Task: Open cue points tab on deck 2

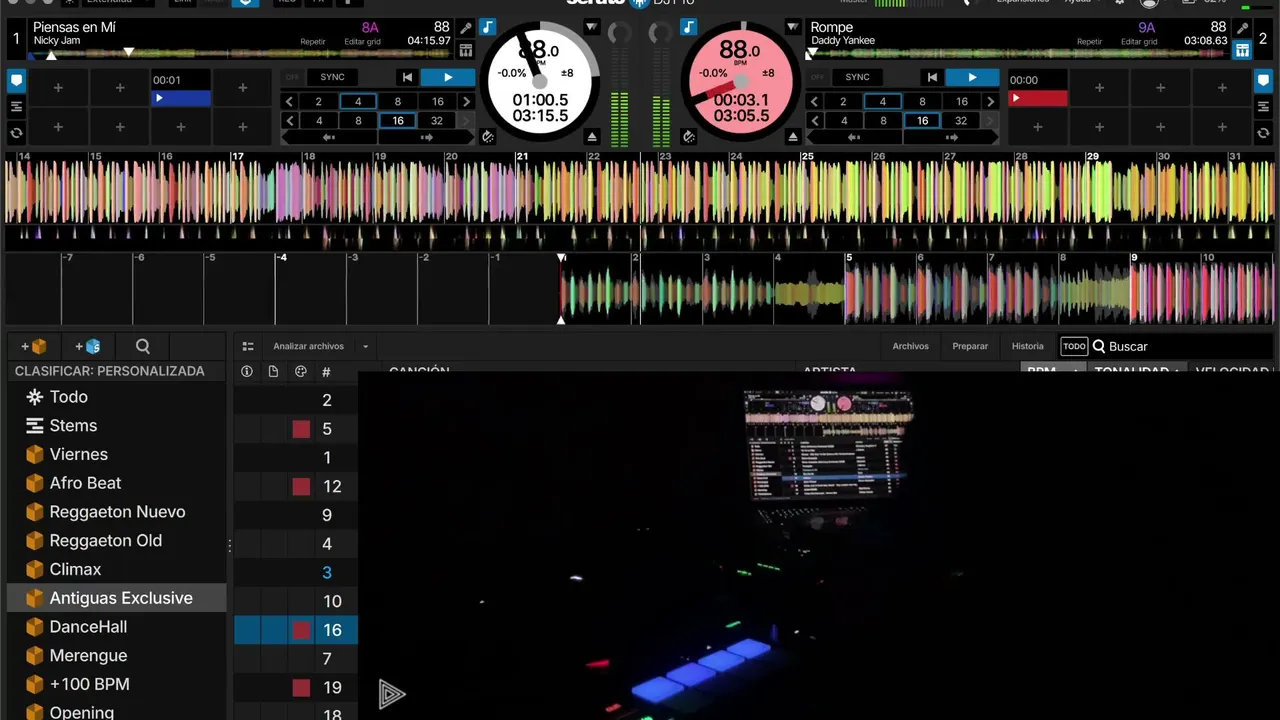Action: [1263, 80]
